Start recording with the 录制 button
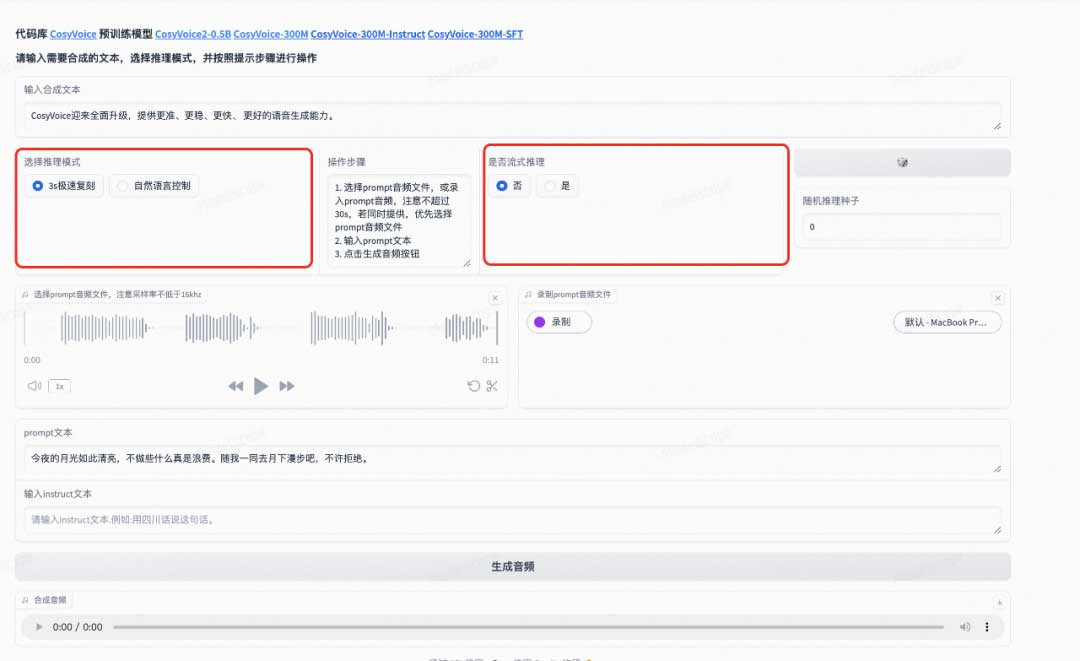Image resolution: width=1080 pixels, height=661 pixels. point(558,322)
